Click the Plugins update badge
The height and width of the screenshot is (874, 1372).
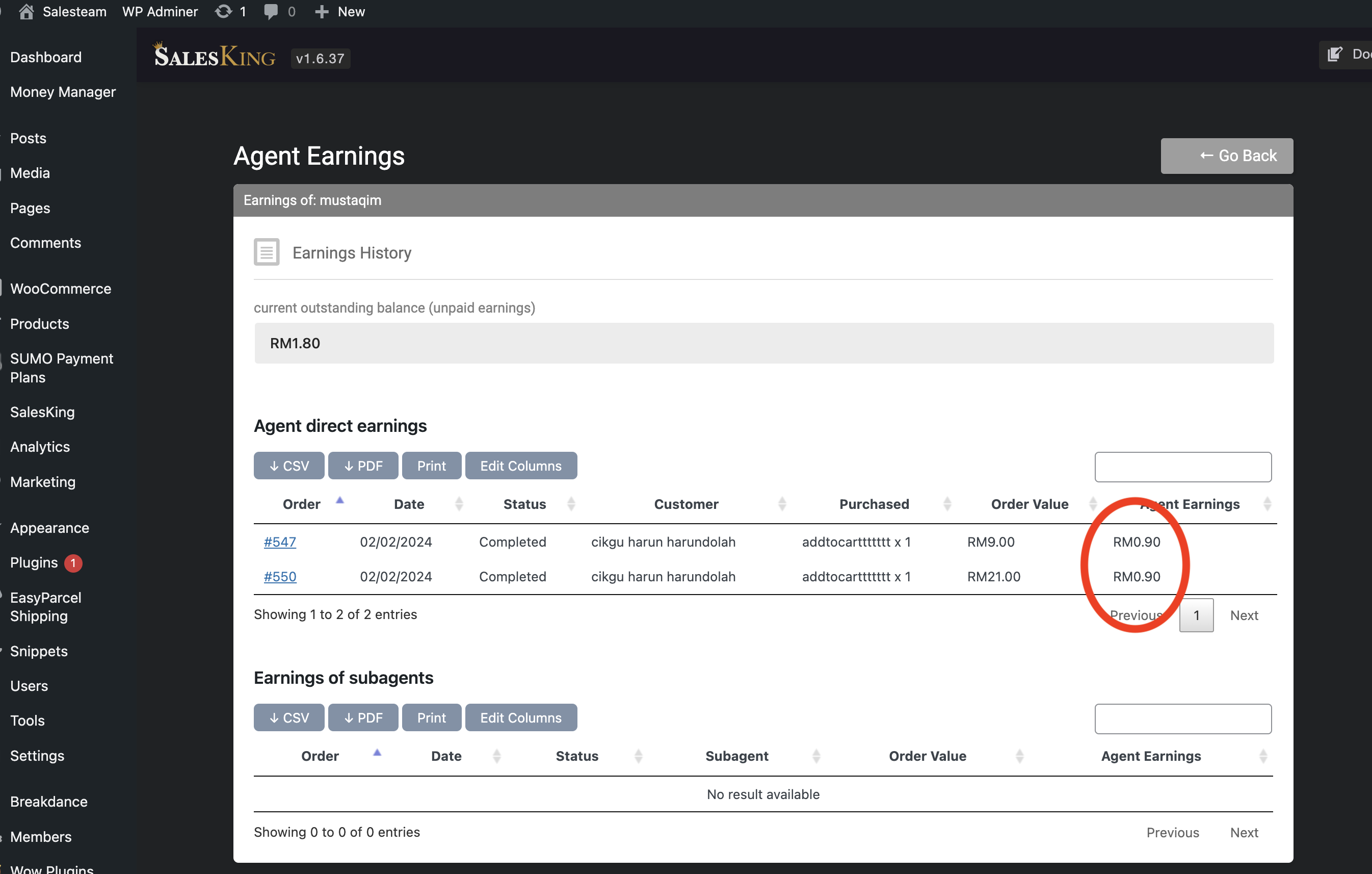(x=73, y=563)
